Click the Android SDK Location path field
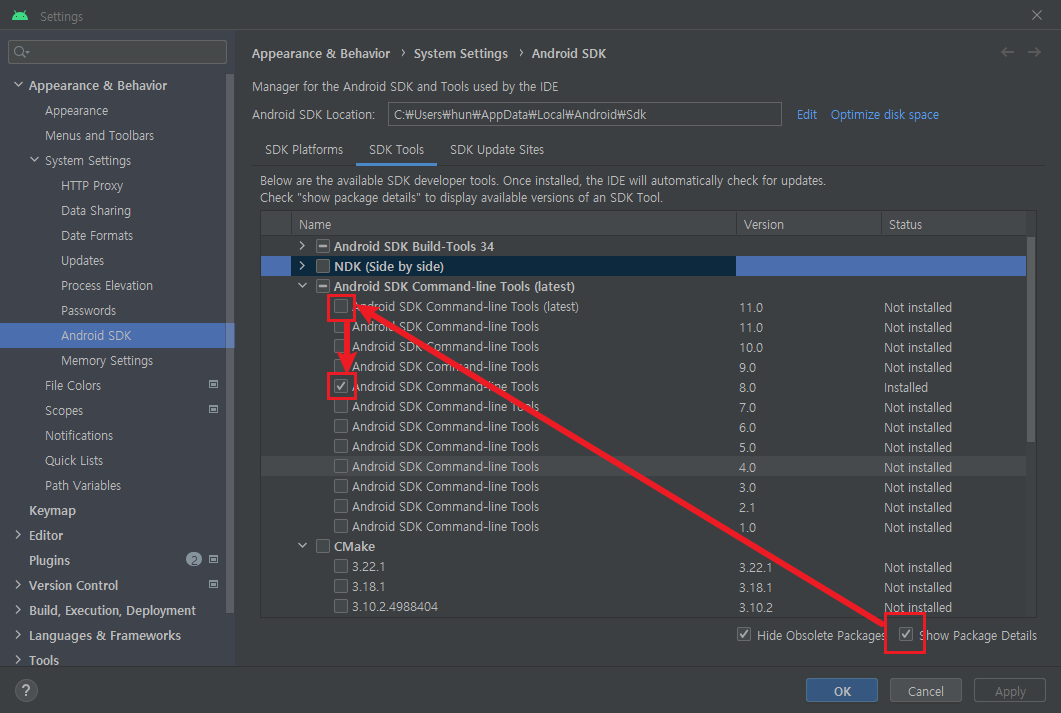 point(585,114)
